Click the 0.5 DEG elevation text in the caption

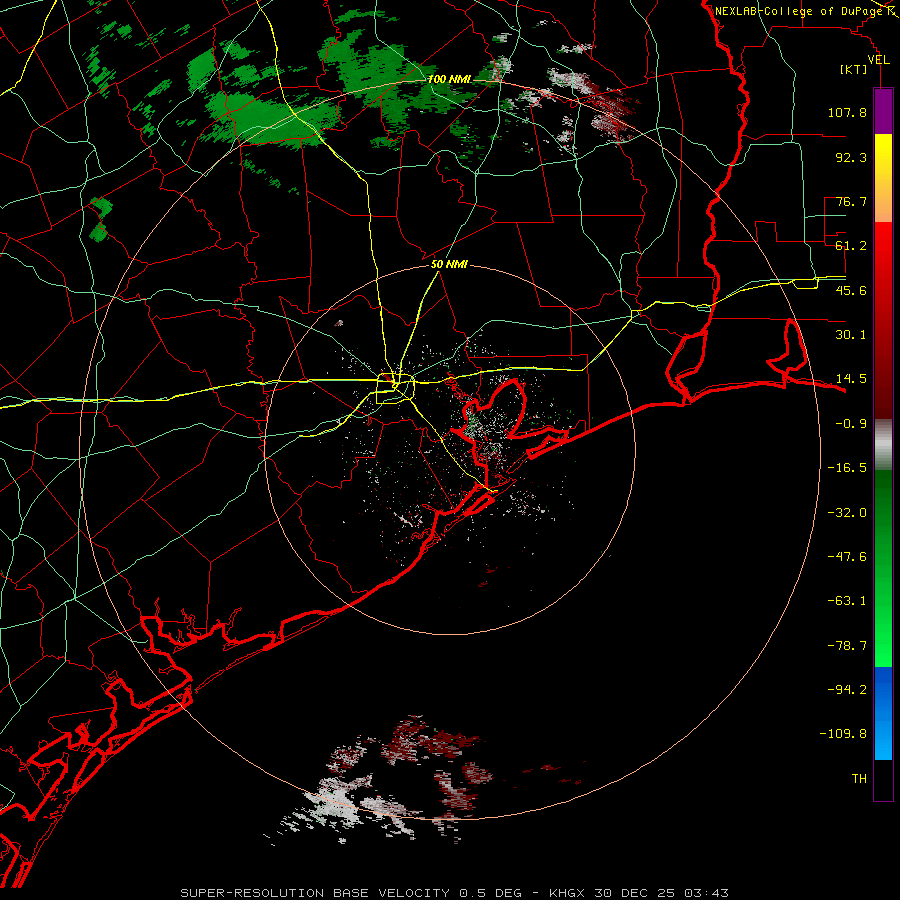click(x=490, y=893)
